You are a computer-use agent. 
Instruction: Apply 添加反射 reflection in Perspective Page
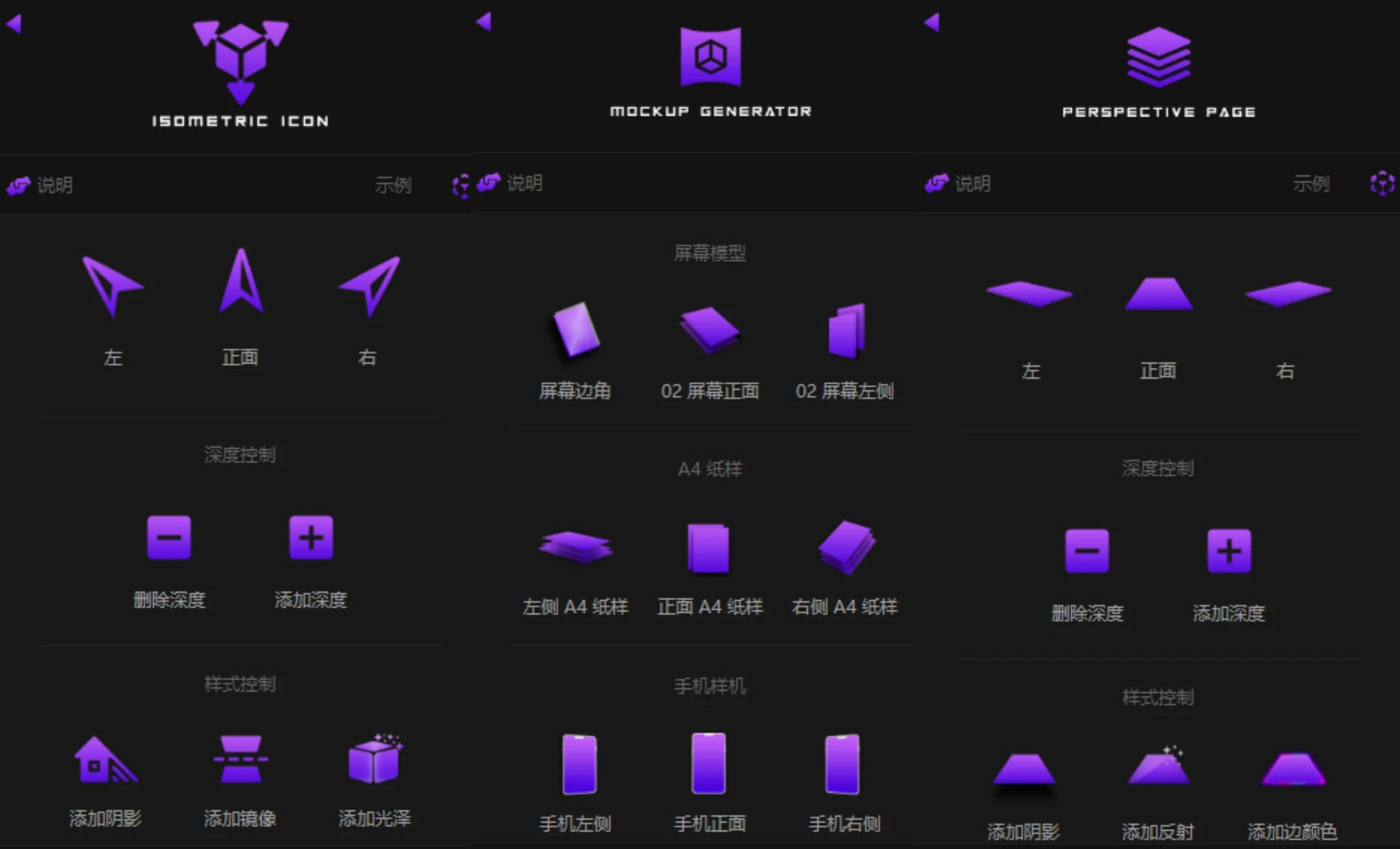[x=1158, y=768]
